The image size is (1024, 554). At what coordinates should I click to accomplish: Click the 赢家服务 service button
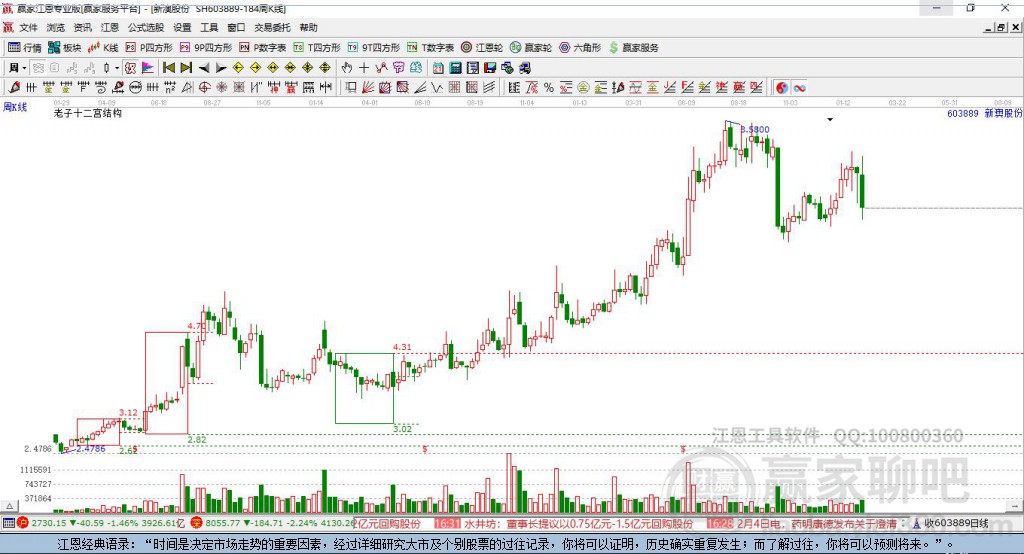[634, 48]
